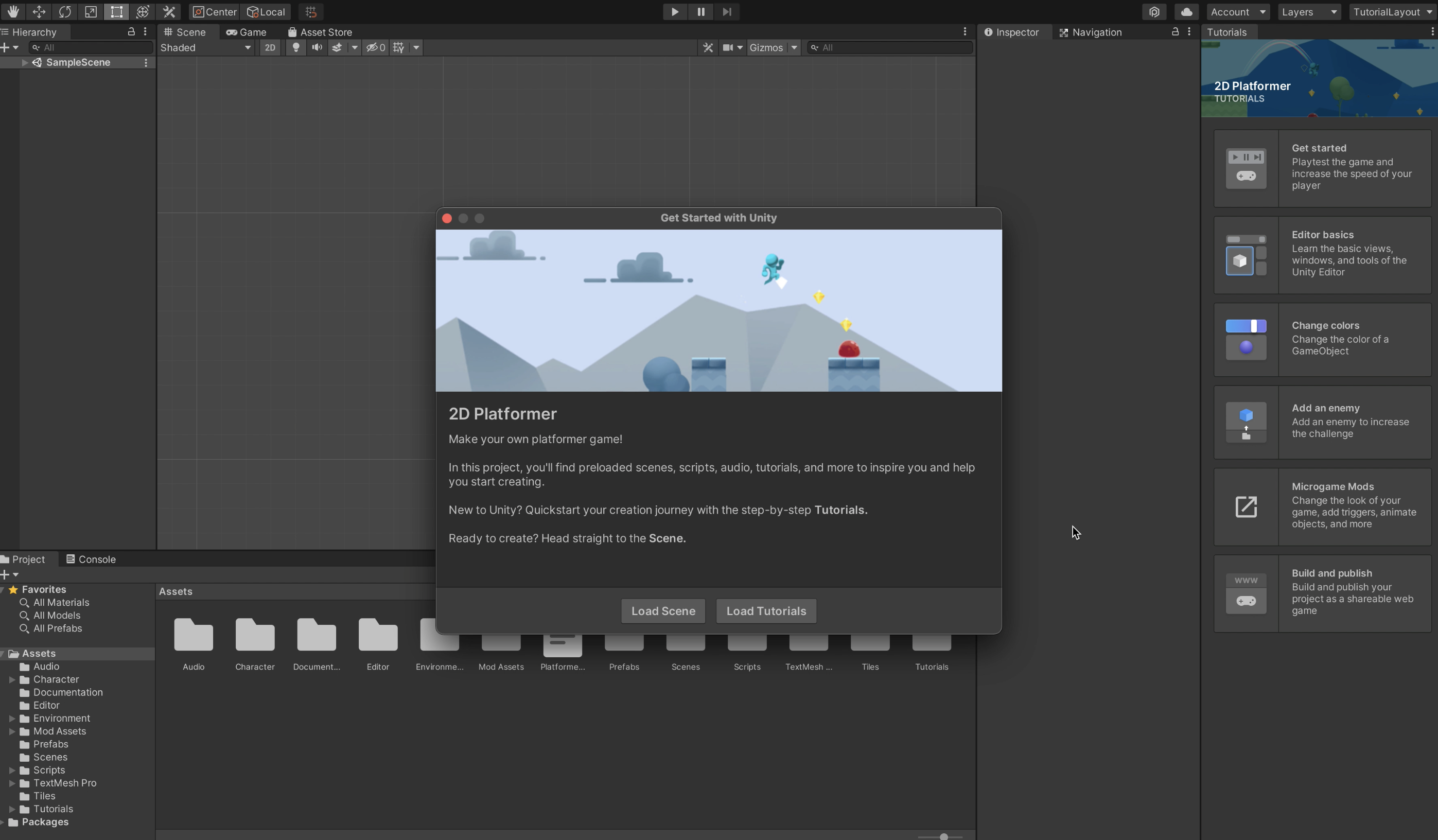Select the Rect Transform tool

click(x=116, y=11)
